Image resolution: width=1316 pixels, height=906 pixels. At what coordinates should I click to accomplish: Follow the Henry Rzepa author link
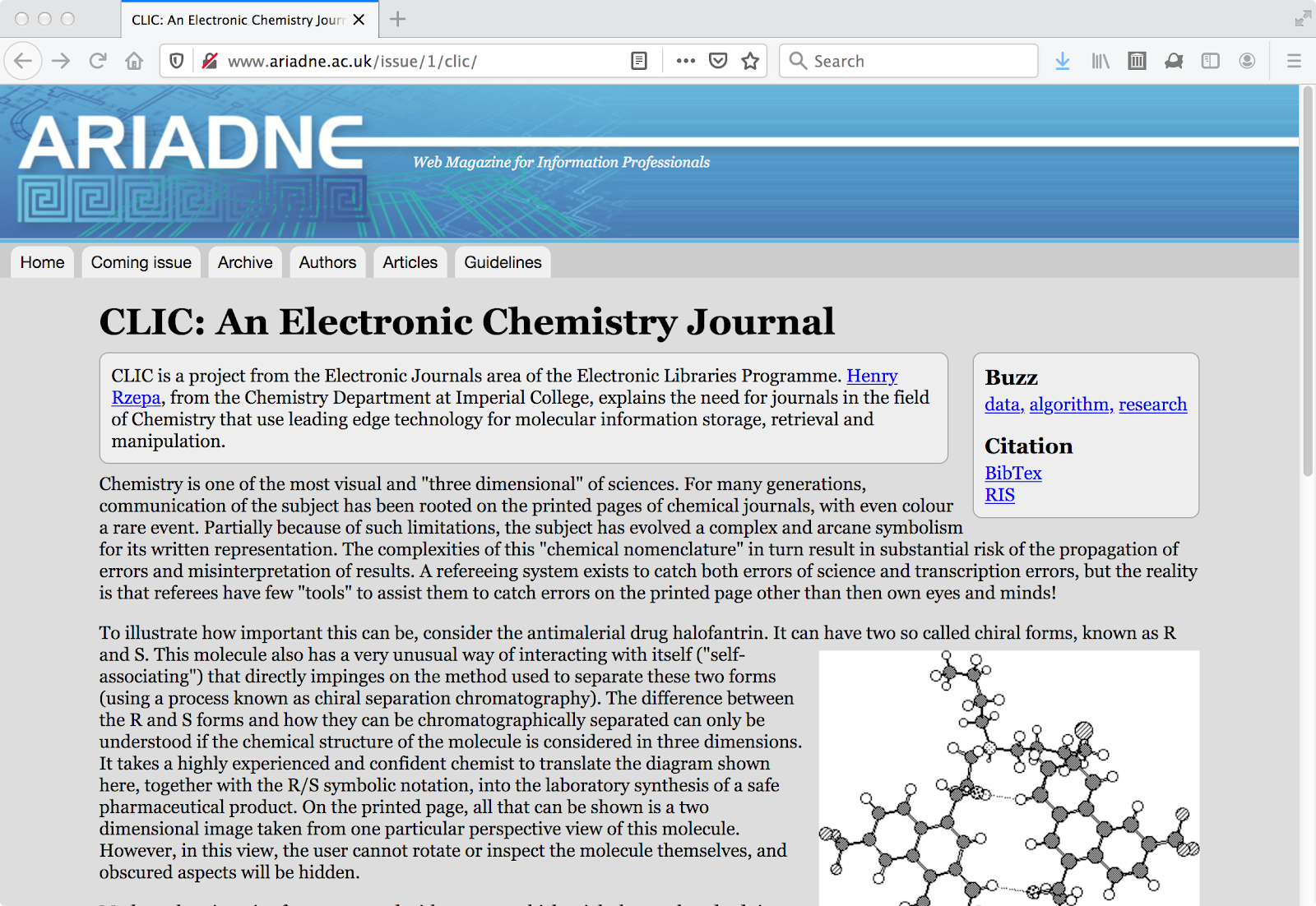(x=872, y=376)
